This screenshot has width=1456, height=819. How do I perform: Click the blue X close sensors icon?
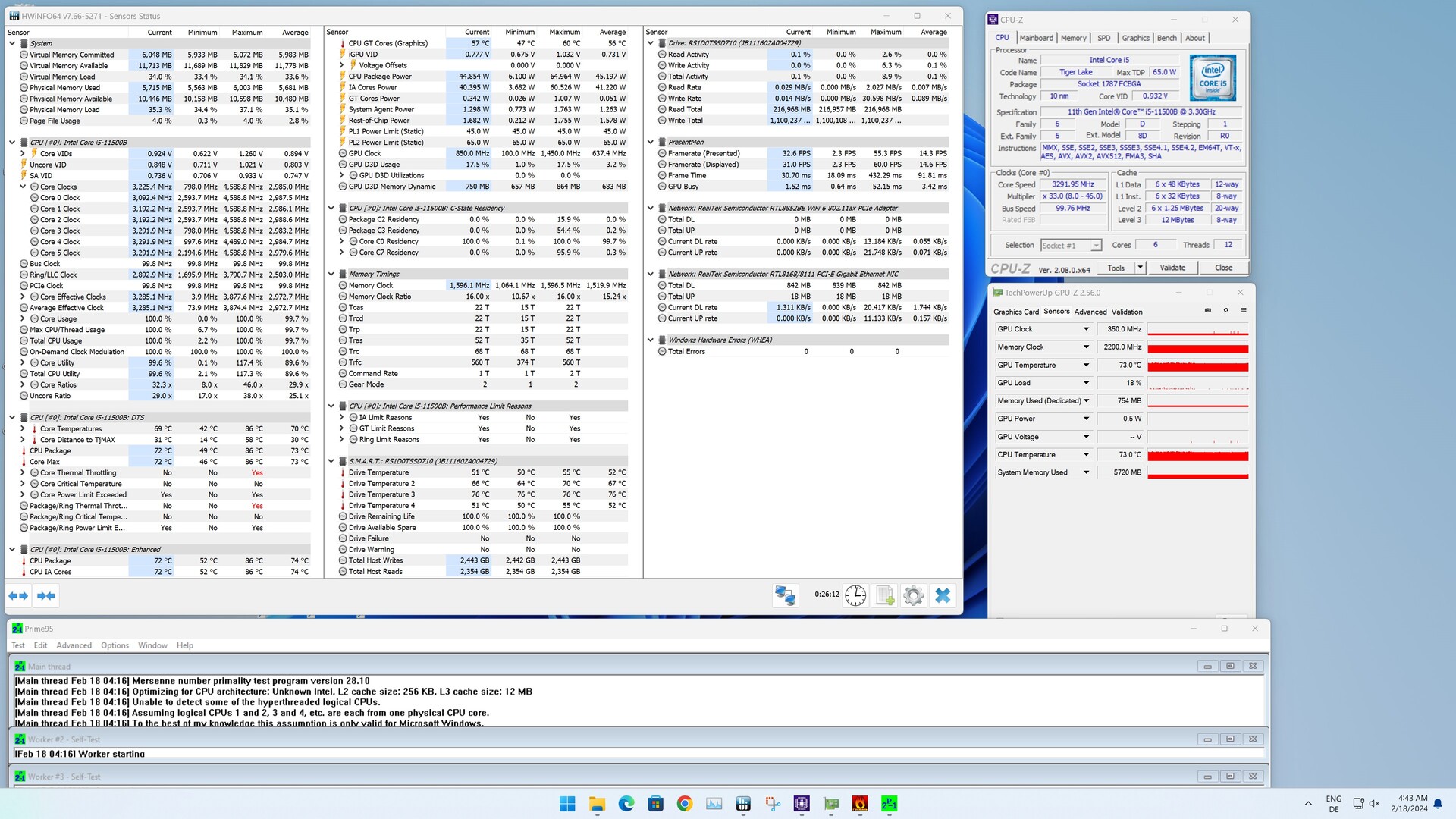coord(943,596)
